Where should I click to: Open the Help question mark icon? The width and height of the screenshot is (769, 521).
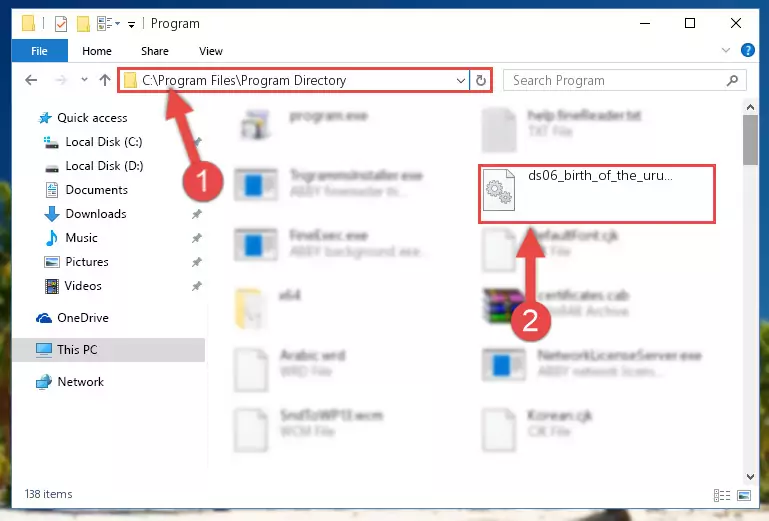click(747, 50)
